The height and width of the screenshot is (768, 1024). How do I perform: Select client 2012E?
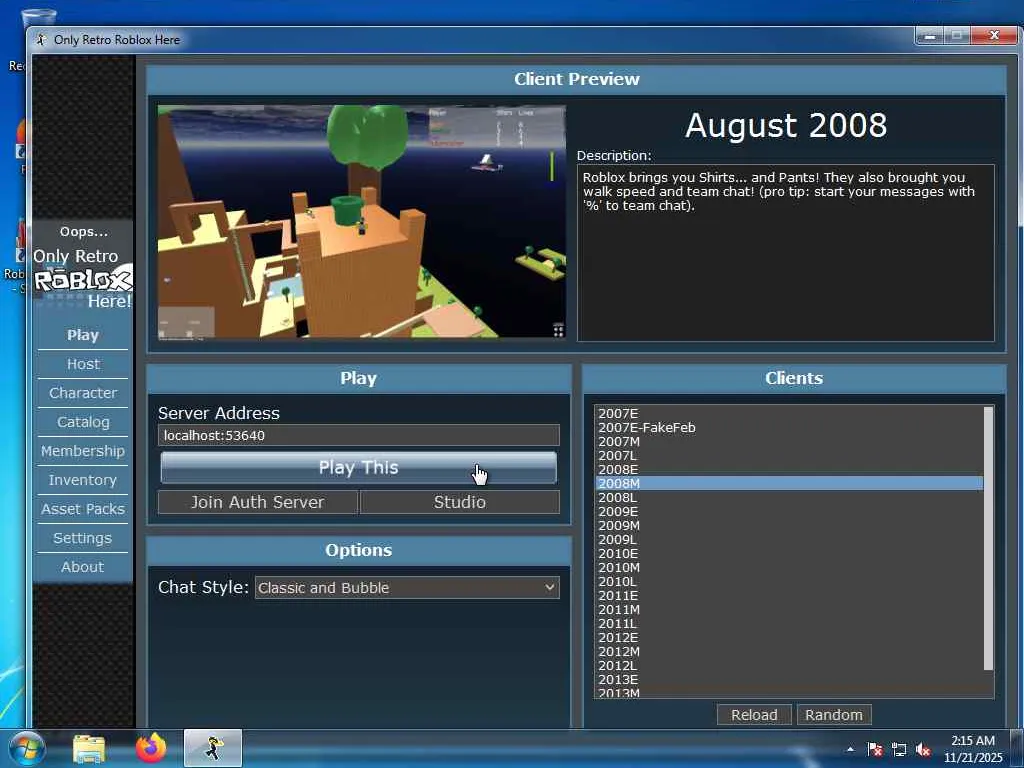[x=790, y=638]
